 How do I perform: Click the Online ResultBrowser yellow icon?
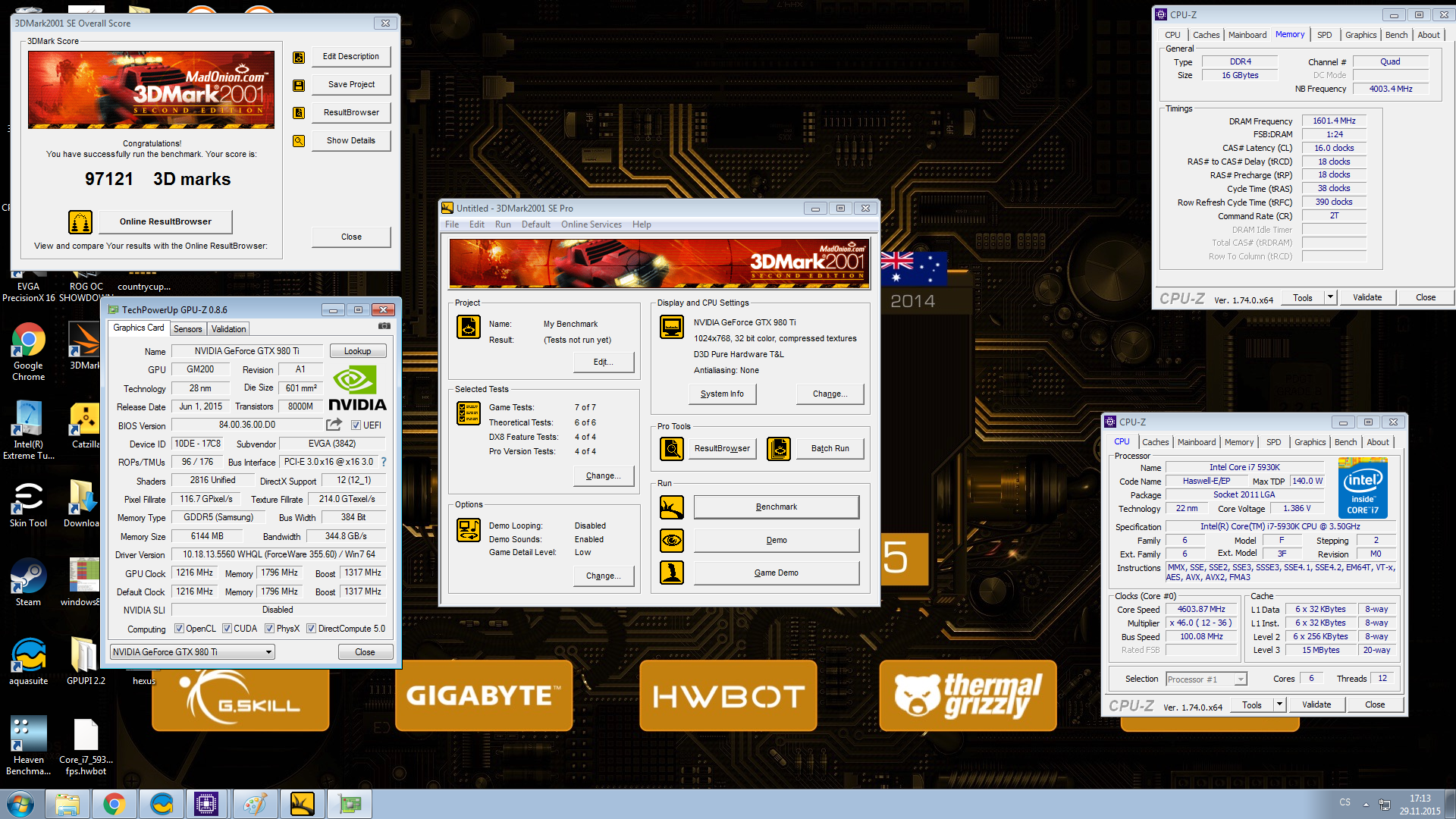80,222
